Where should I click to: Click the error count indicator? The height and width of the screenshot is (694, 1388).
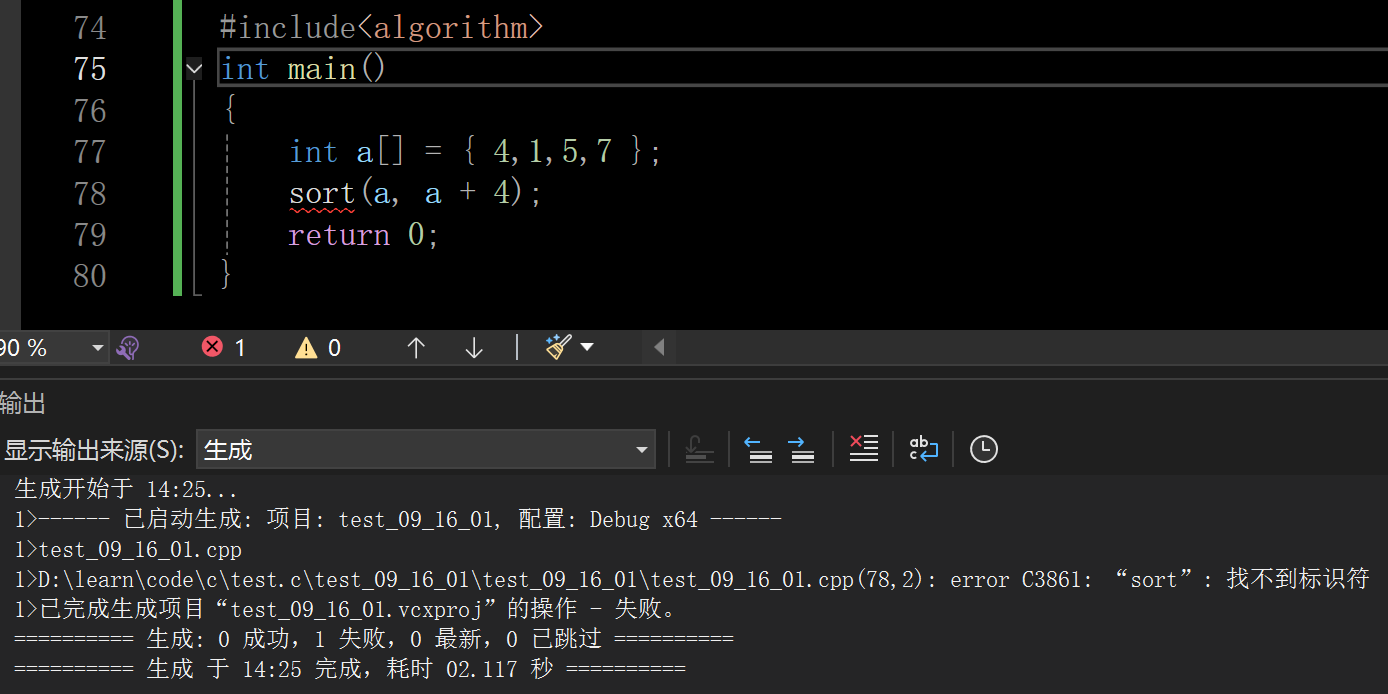[223, 348]
